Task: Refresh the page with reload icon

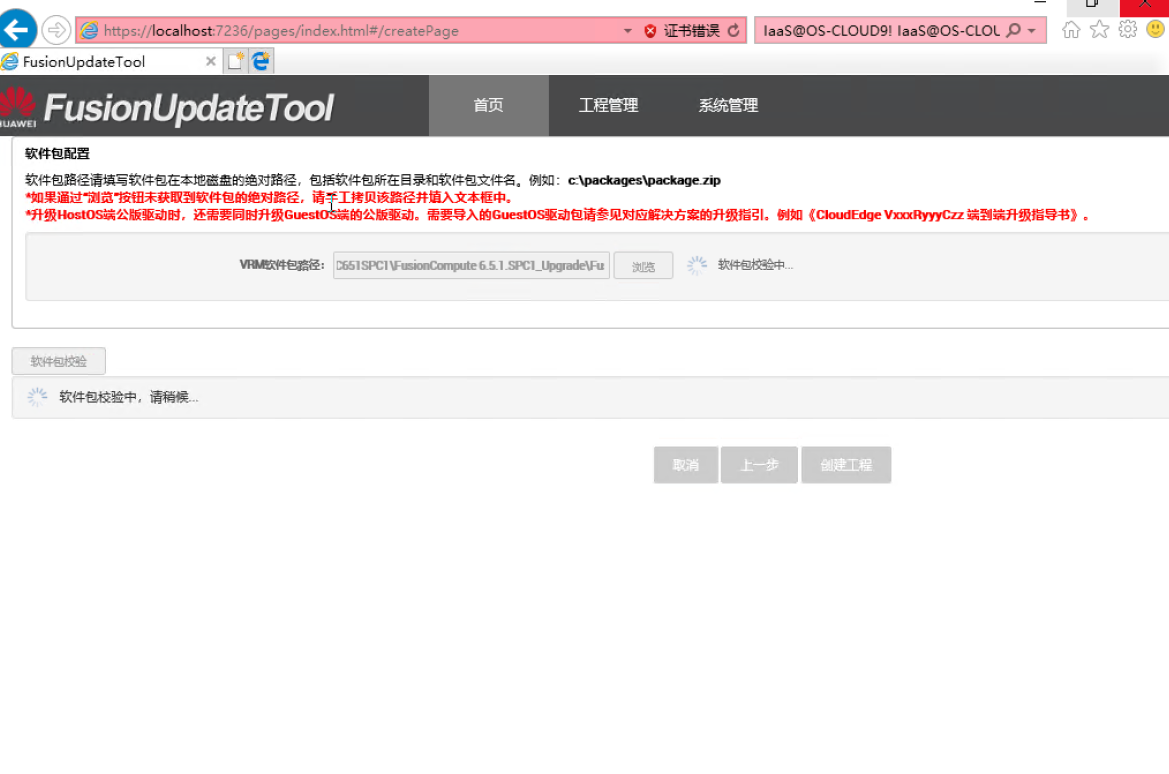Action: (x=734, y=31)
